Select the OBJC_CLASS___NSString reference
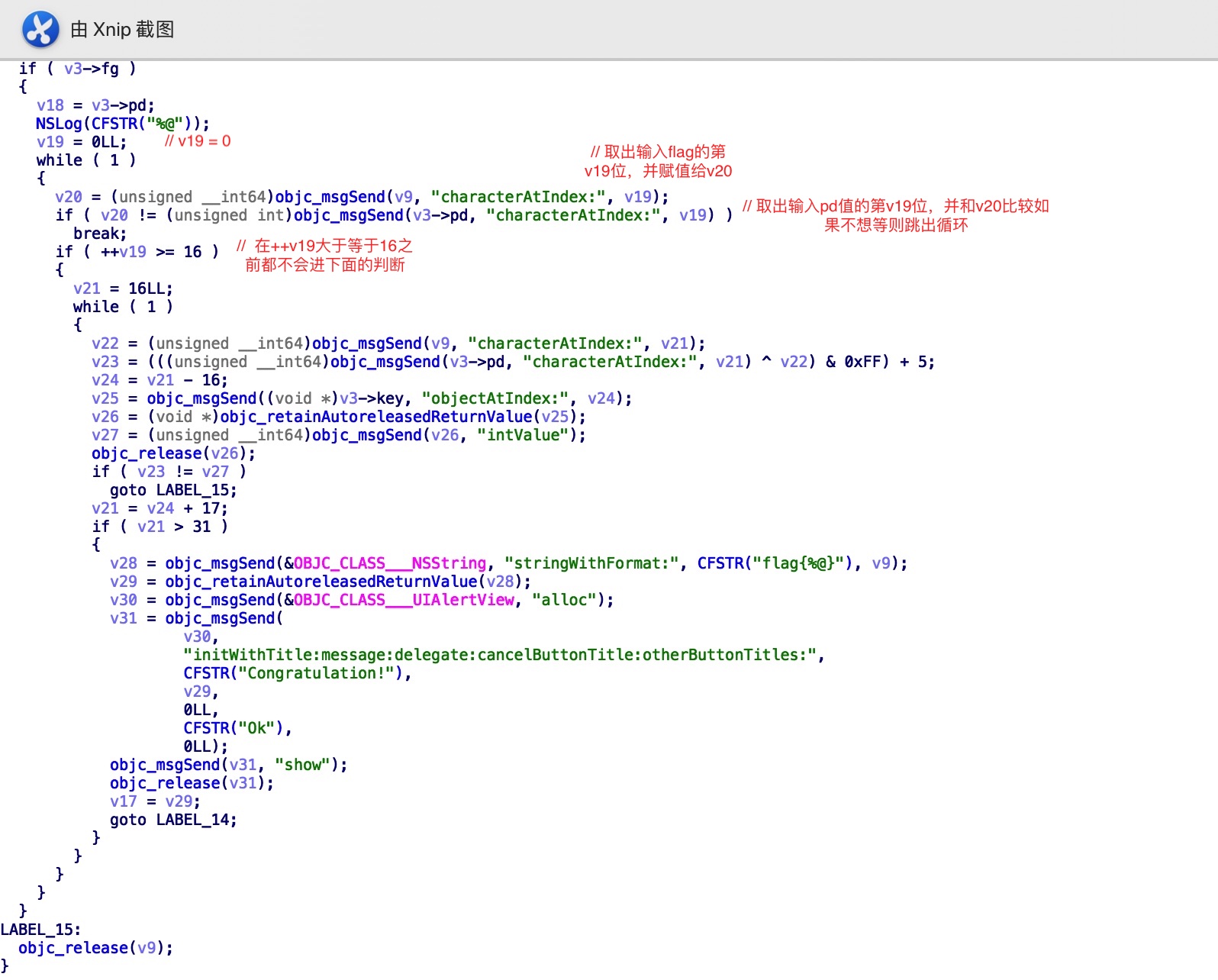This screenshot has height=980, width=1218. 390,563
